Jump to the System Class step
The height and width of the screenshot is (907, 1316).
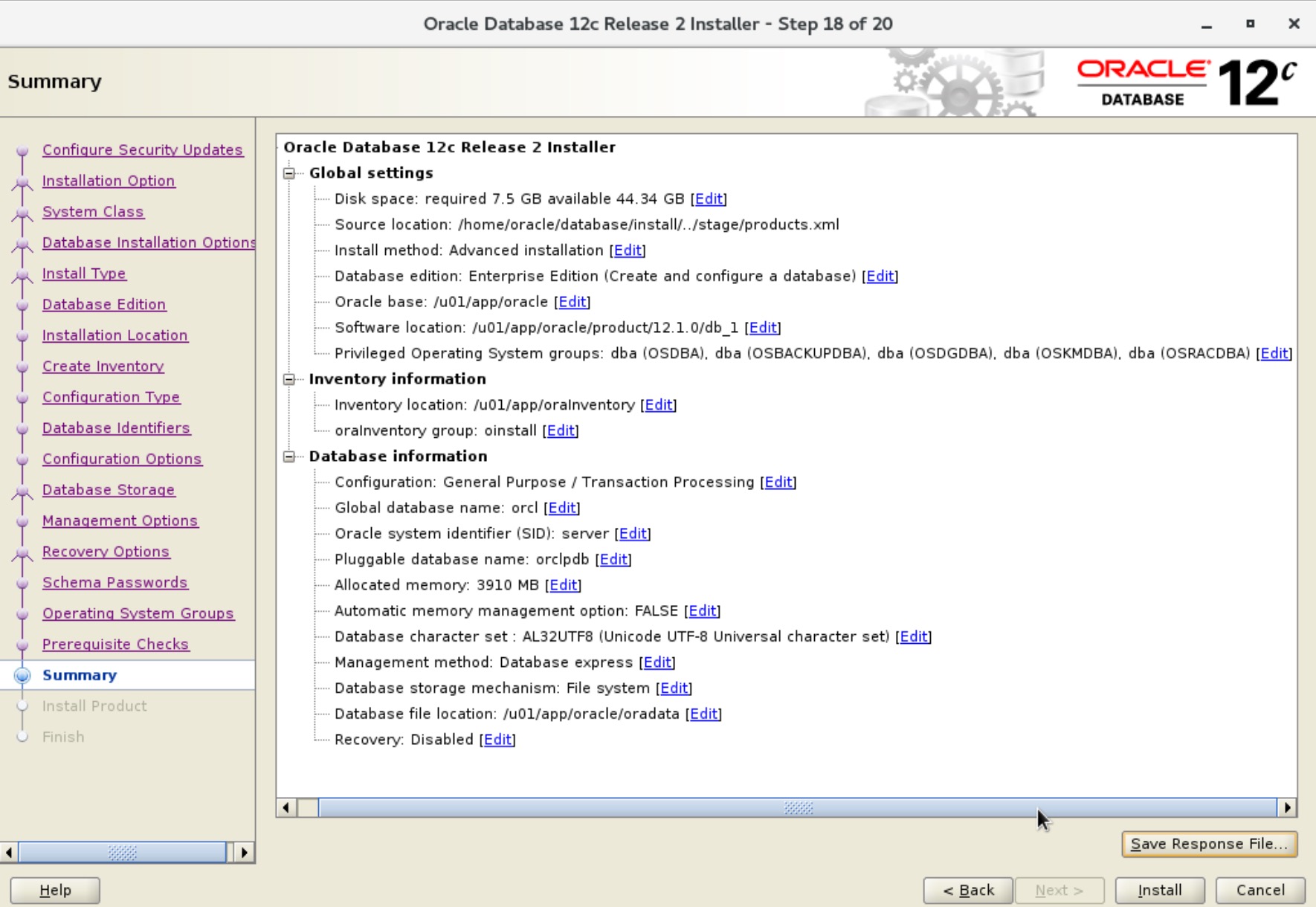coord(93,212)
